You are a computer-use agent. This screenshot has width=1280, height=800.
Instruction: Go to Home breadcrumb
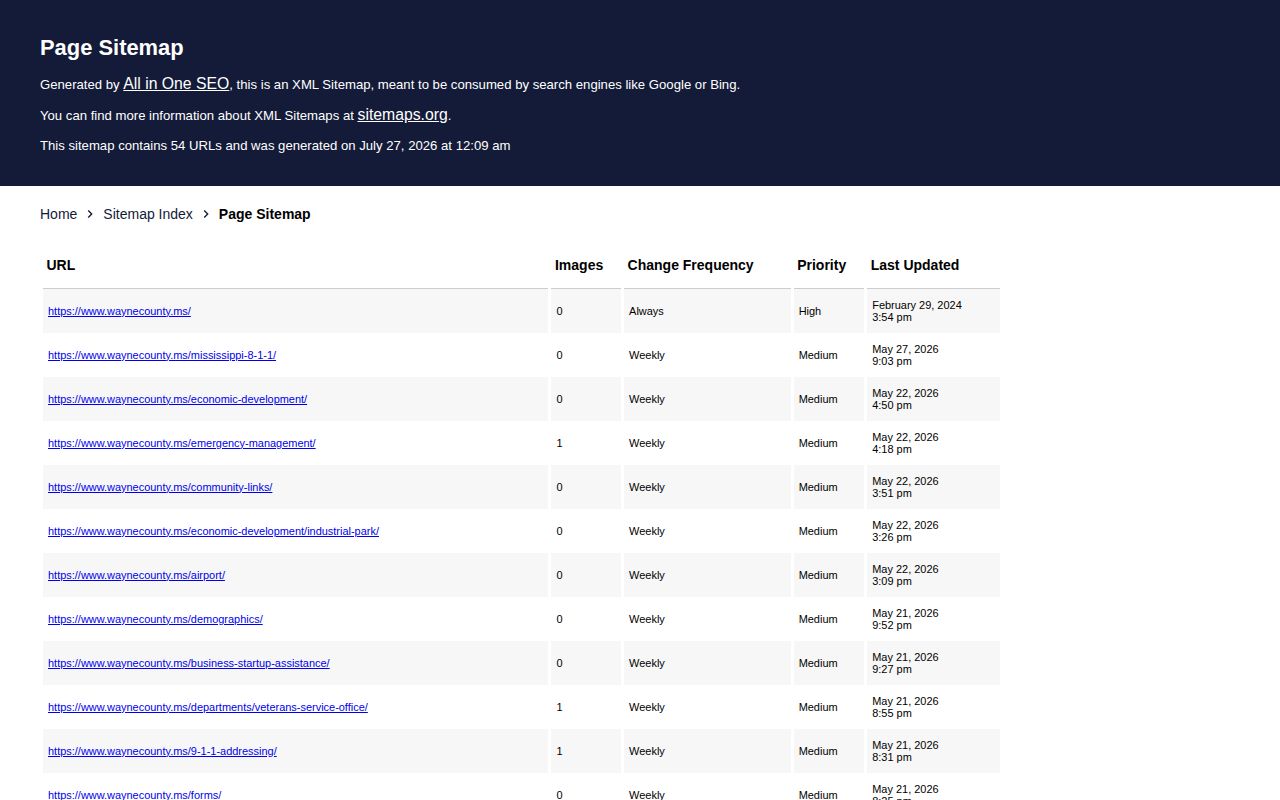point(58,214)
